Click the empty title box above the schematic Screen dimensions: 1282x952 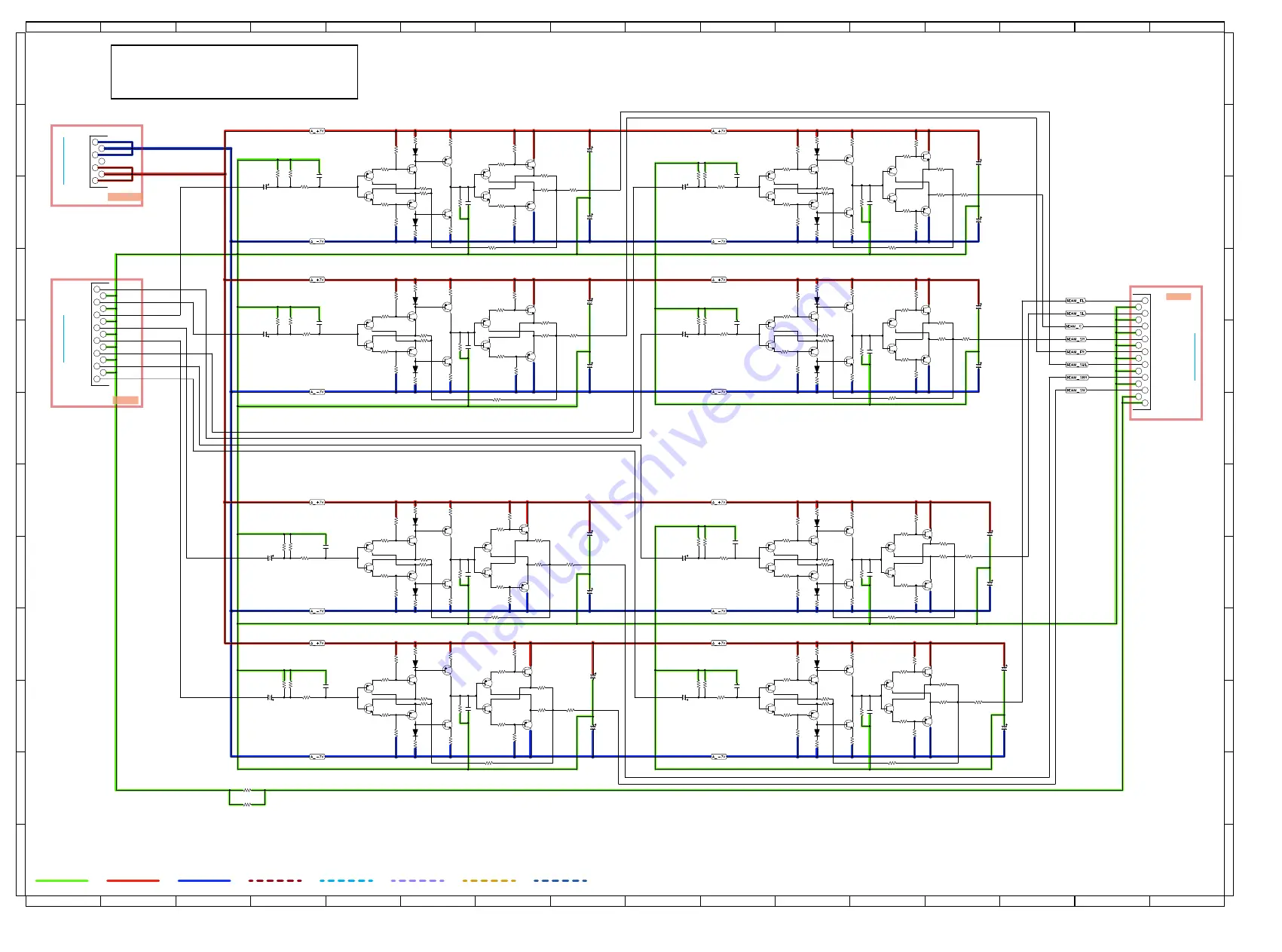(234, 72)
